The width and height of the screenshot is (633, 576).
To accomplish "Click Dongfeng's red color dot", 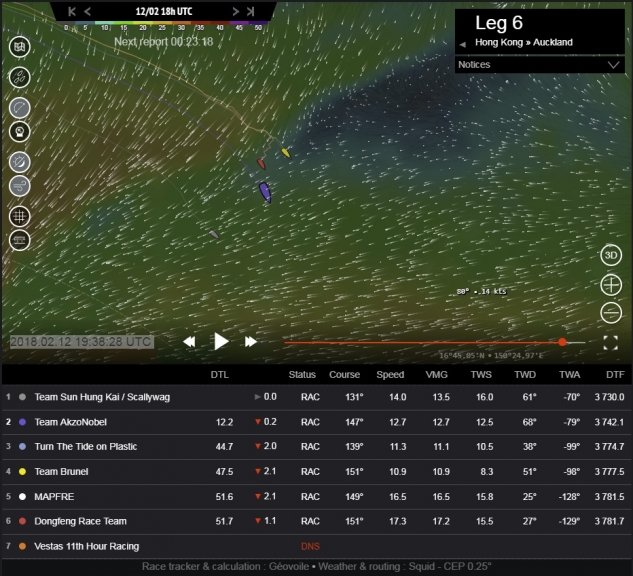I will coord(23,522).
